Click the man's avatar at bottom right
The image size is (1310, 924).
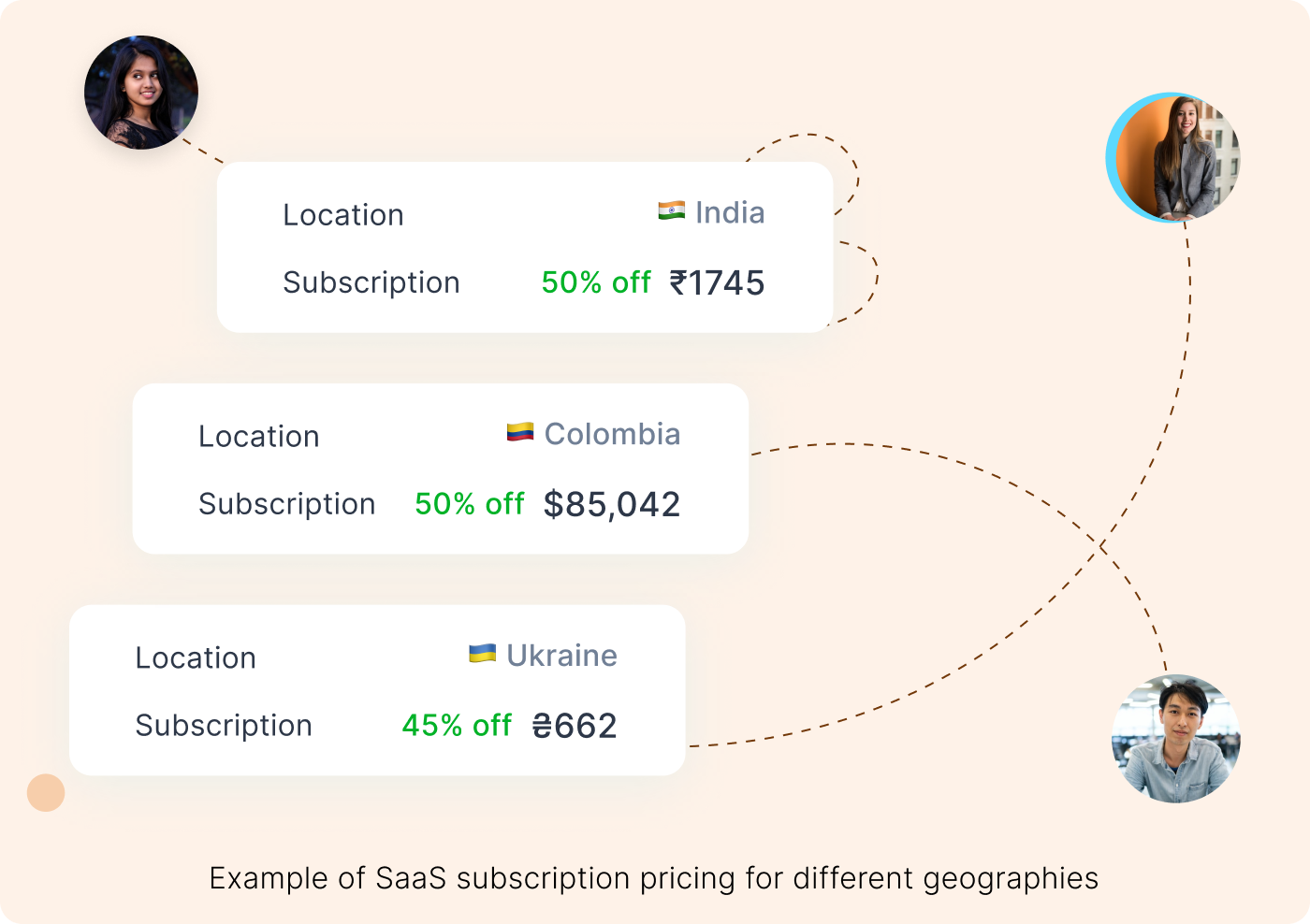tap(1175, 739)
